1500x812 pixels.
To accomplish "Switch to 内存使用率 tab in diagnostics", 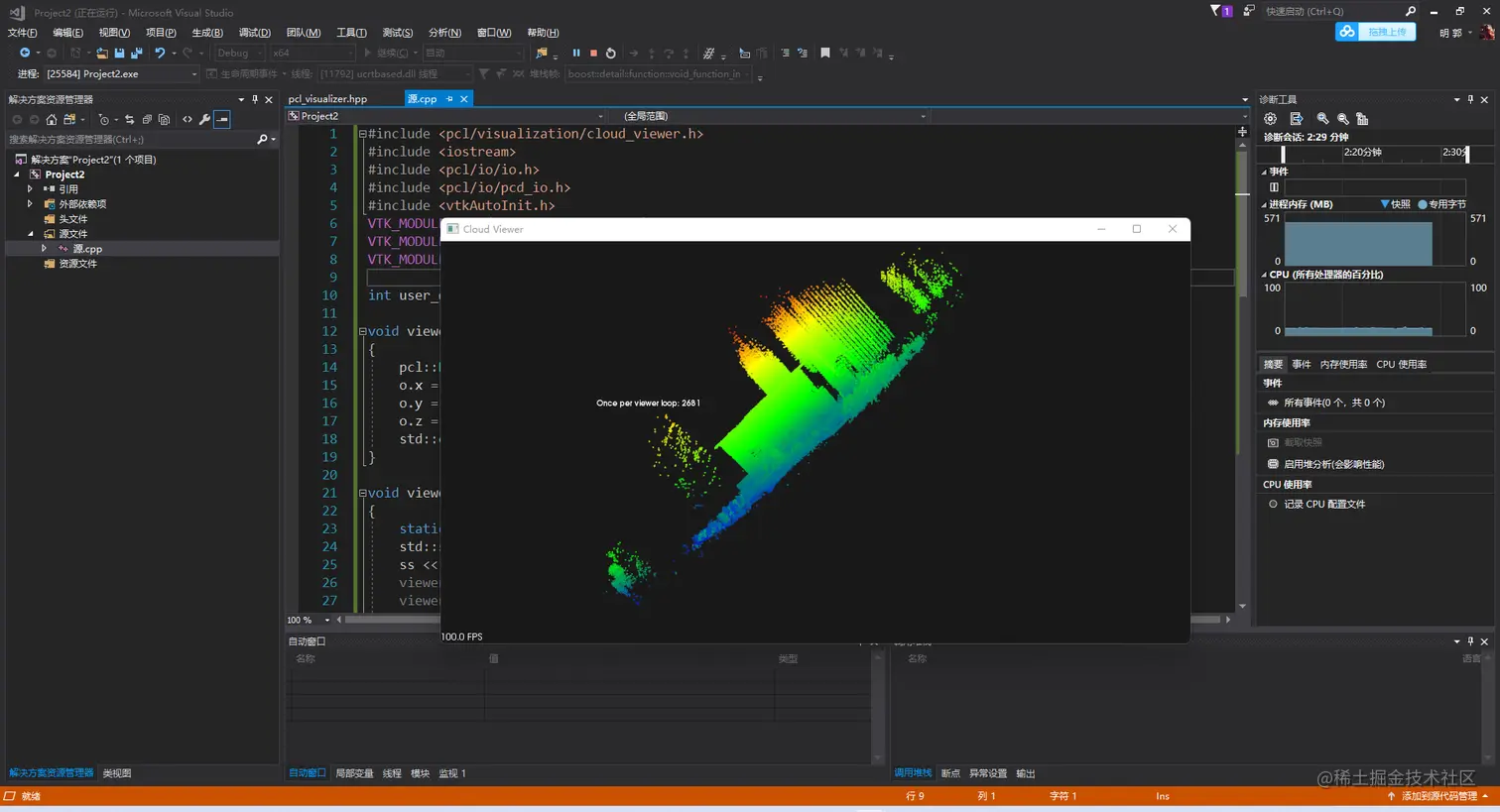I will click(x=1343, y=364).
